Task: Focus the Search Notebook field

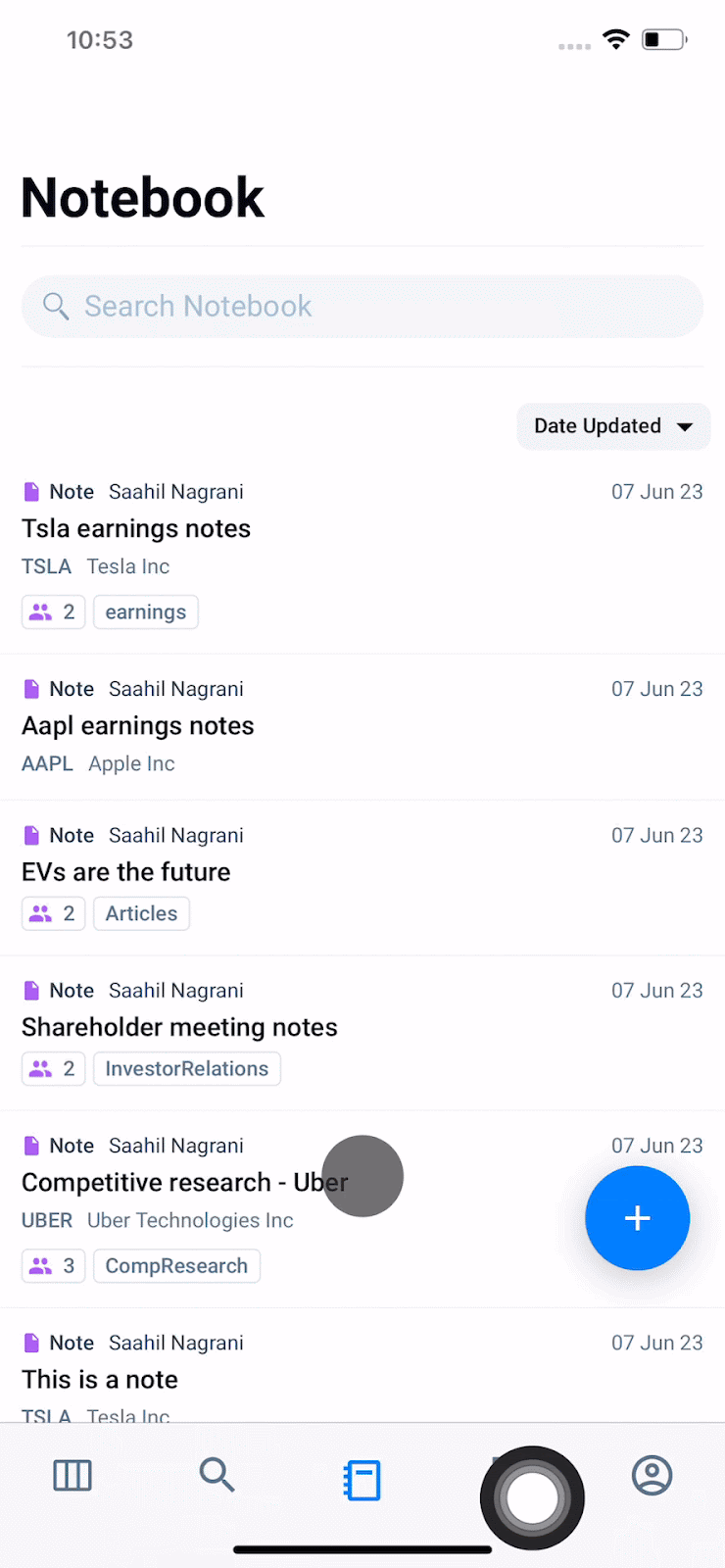Action: pos(362,307)
